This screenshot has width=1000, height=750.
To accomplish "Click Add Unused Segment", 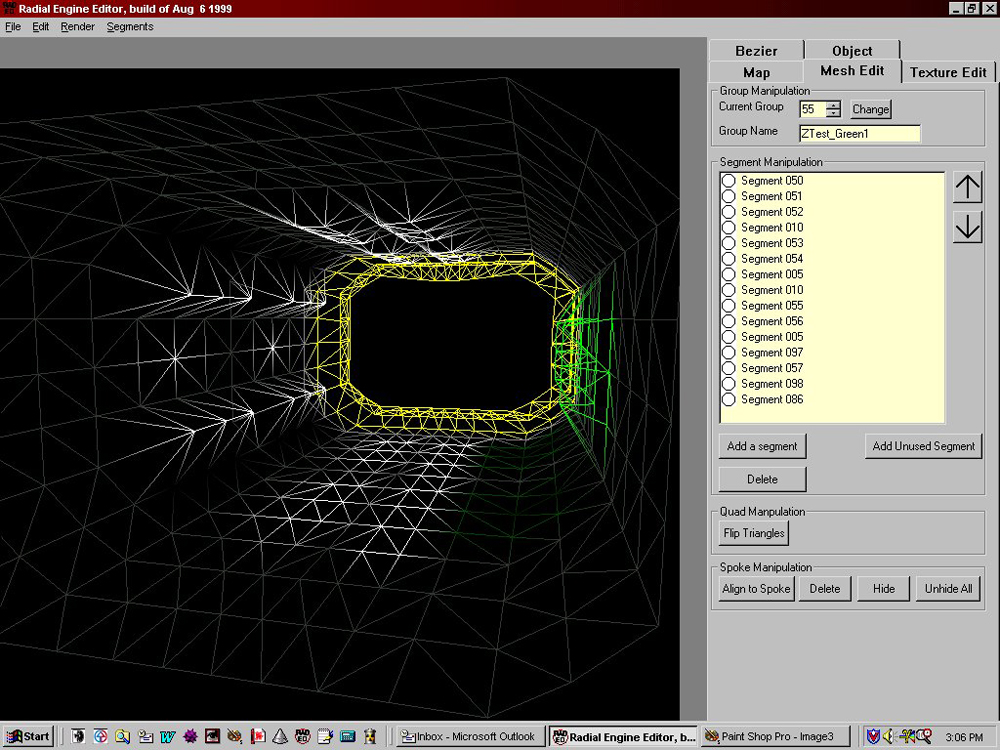I will tap(923, 446).
